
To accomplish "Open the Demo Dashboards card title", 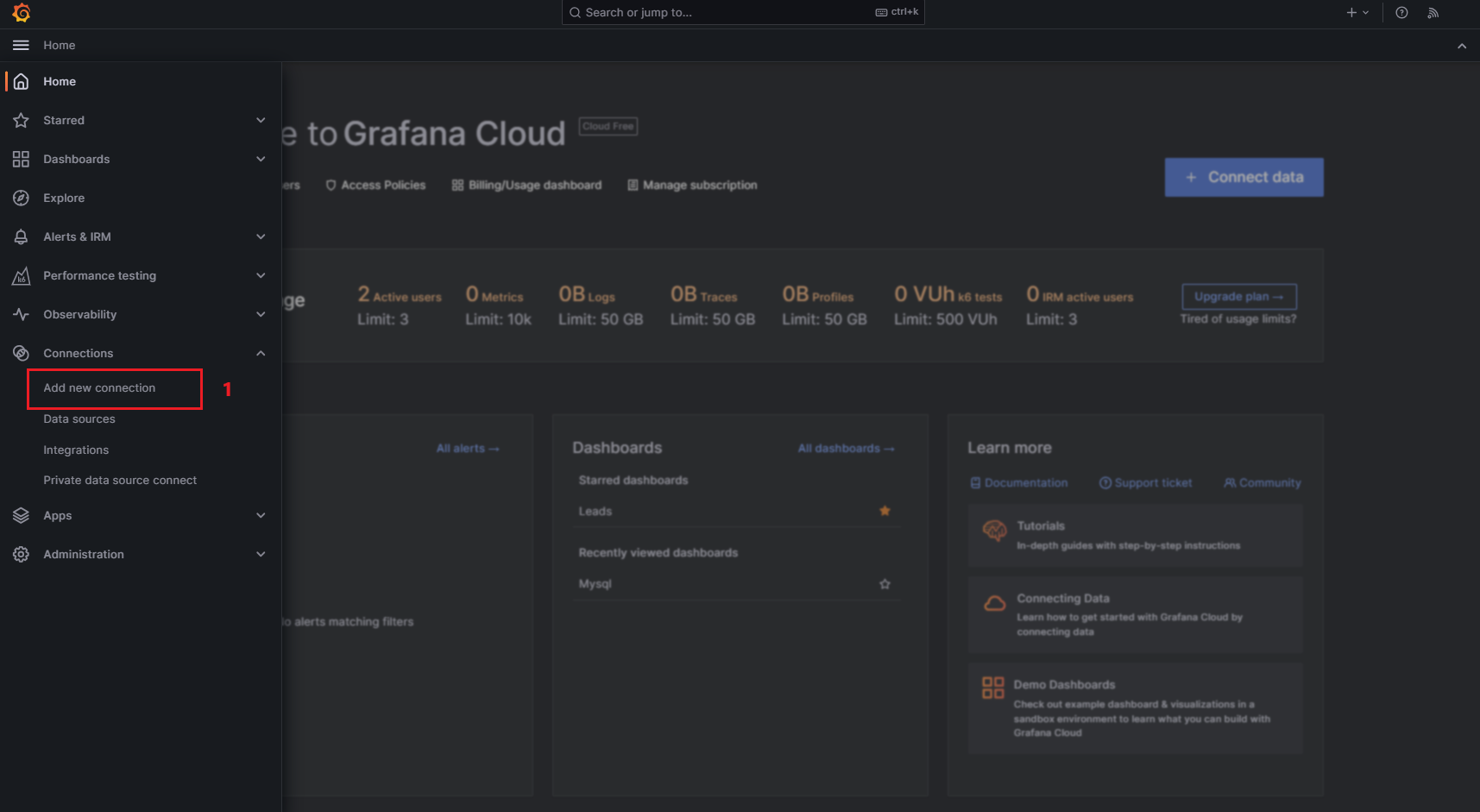I will point(1064,685).
